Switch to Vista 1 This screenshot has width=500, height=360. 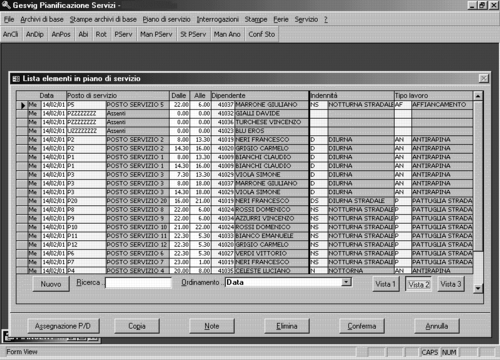(x=385, y=284)
